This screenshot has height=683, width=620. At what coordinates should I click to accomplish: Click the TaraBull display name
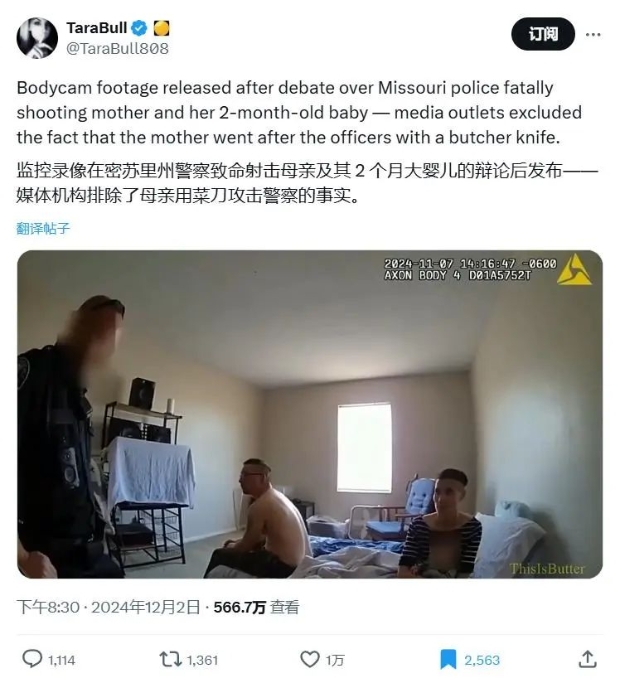96,28
